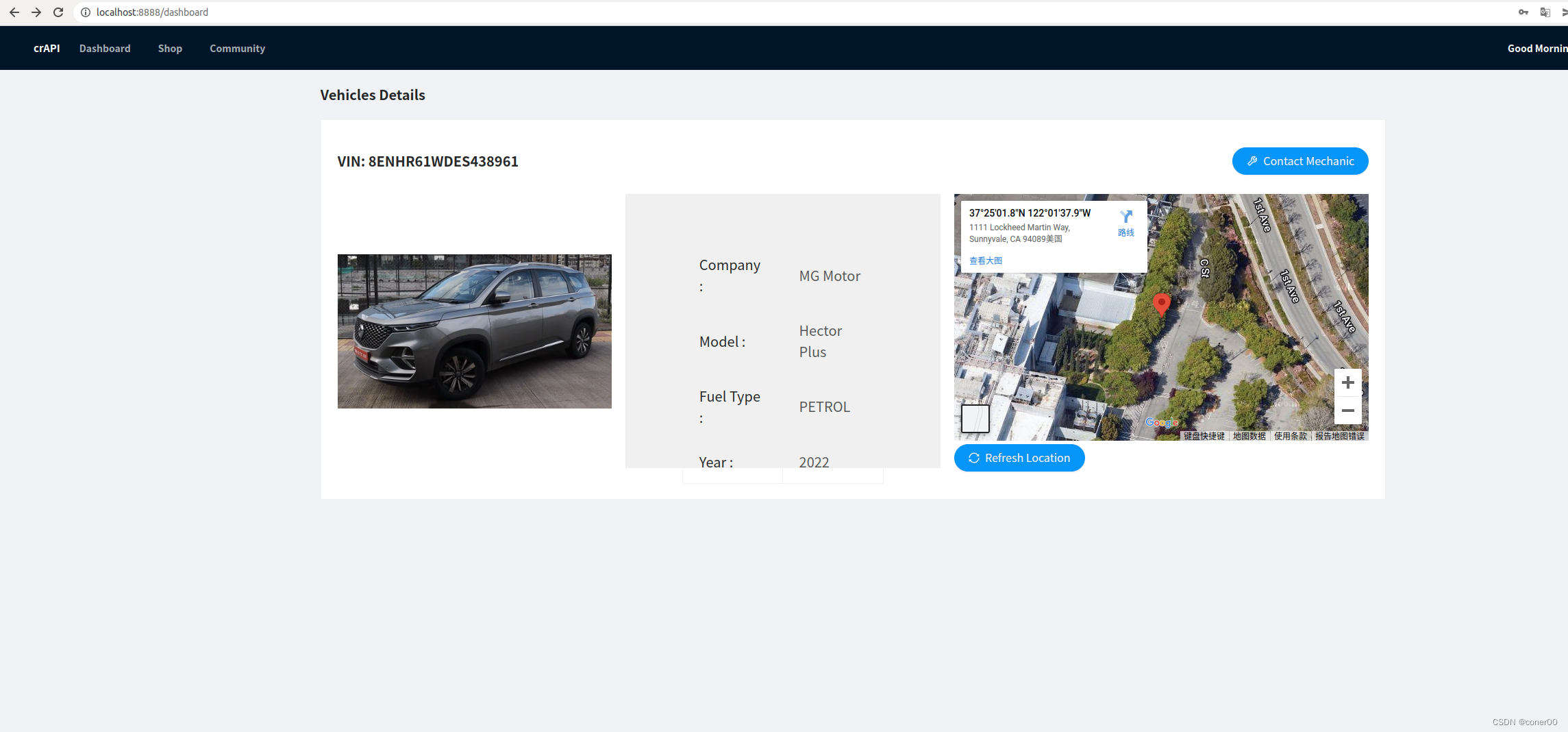Open the translate page icon

(x=1545, y=12)
